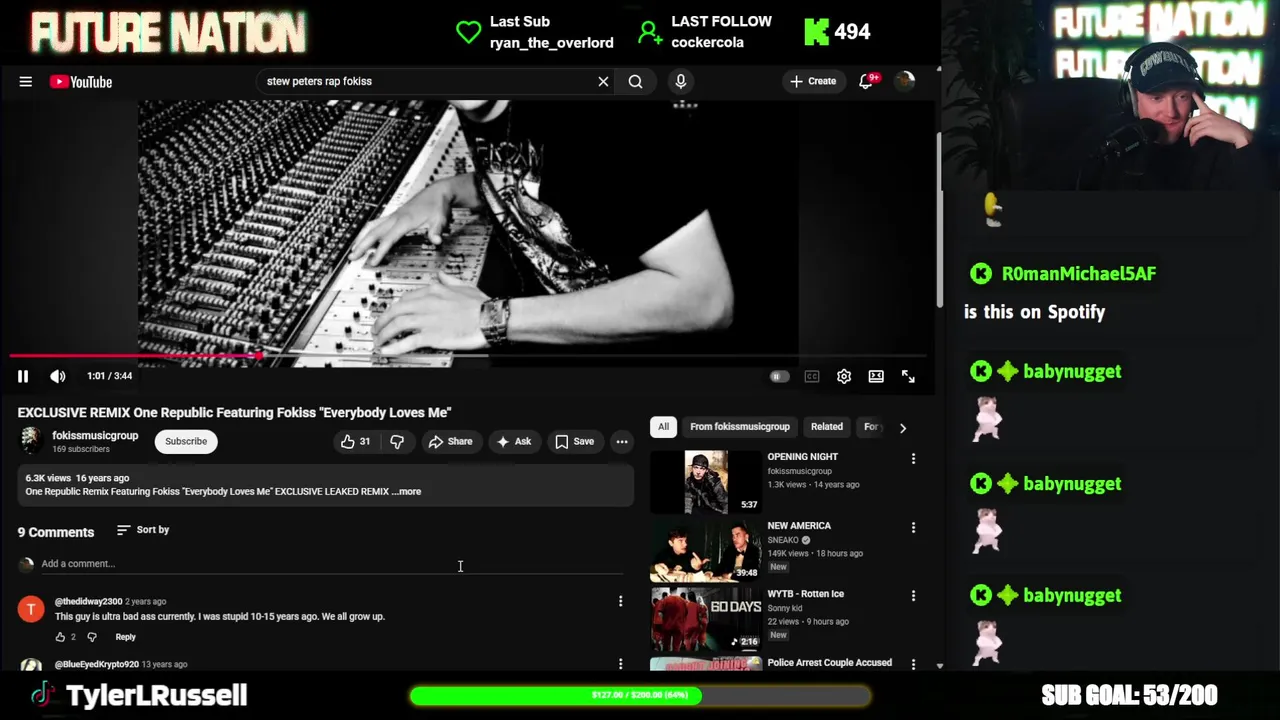Start voice search with microphone
Screen dimensions: 1280x720
click(x=681, y=82)
